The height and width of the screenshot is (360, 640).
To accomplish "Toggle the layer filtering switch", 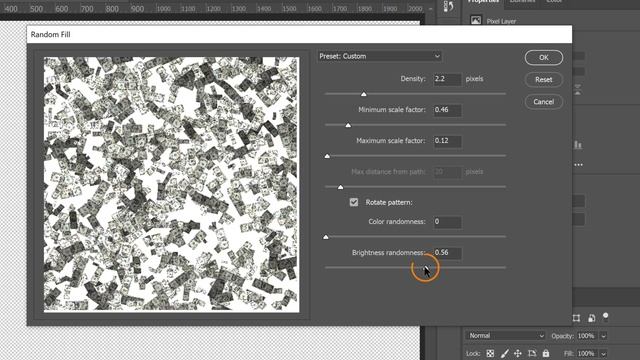I will coord(606,316).
